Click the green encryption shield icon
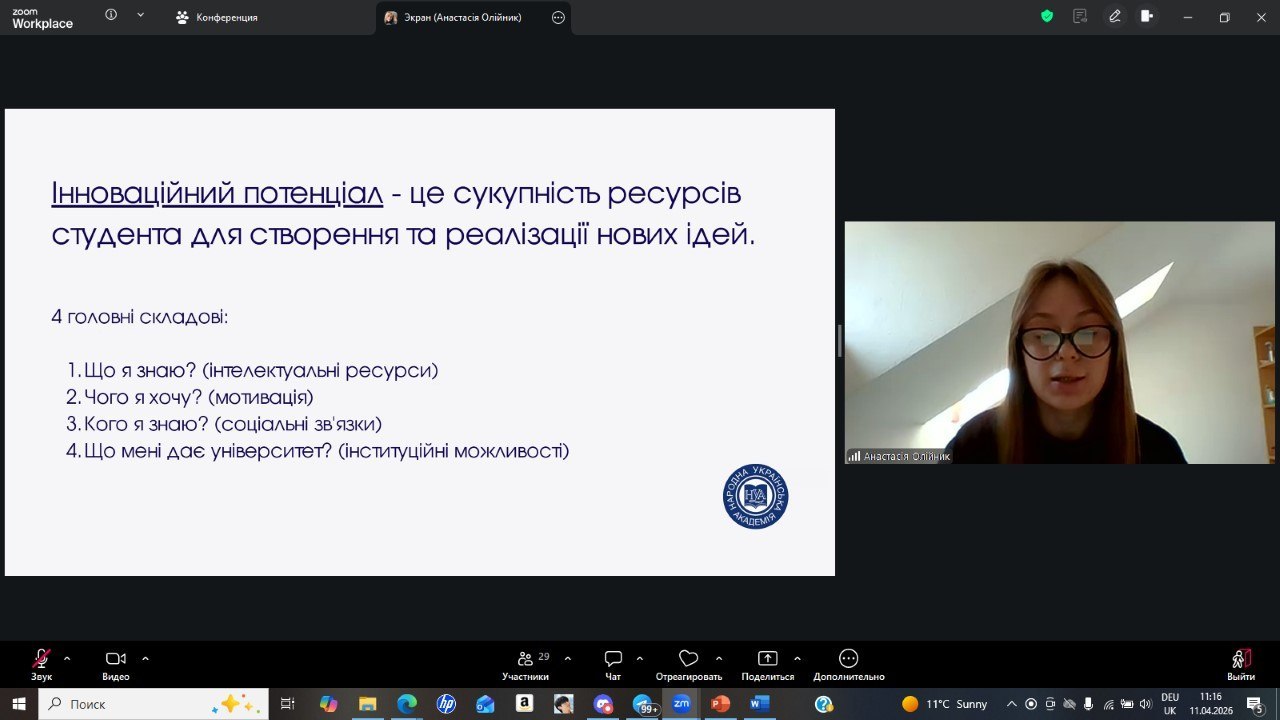 [1047, 16]
